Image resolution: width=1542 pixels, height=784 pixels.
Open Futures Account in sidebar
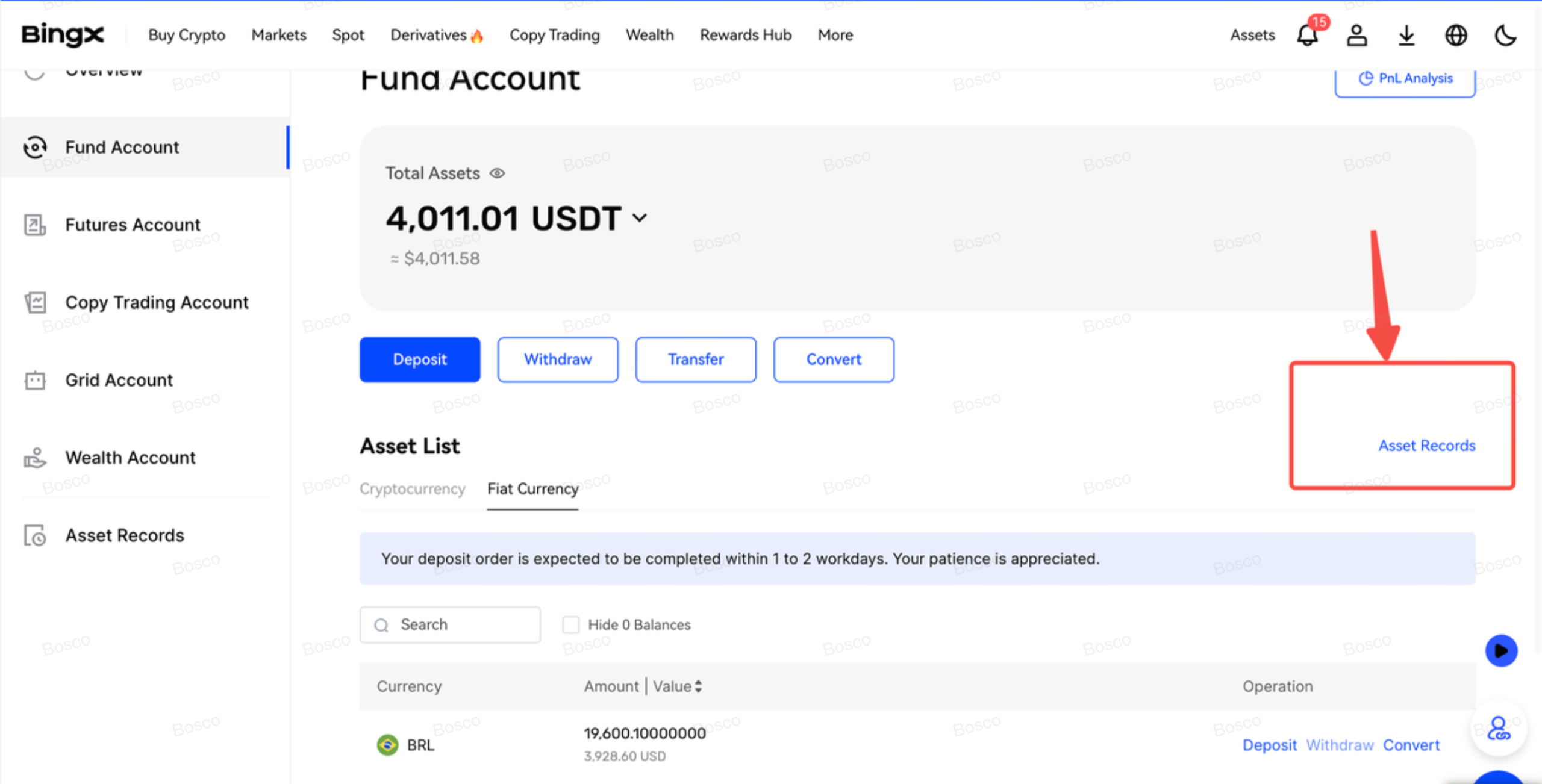pos(133,225)
